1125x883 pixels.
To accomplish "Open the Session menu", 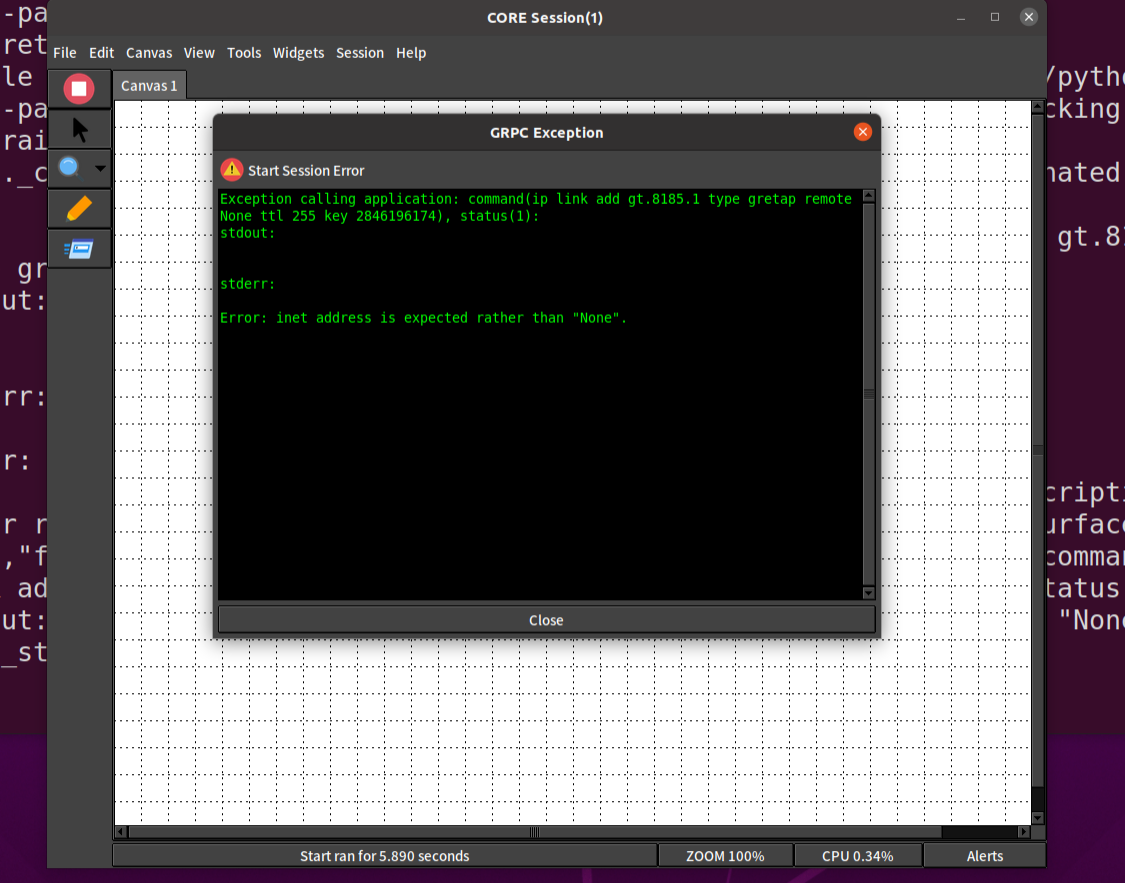I will (x=360, y=53).
